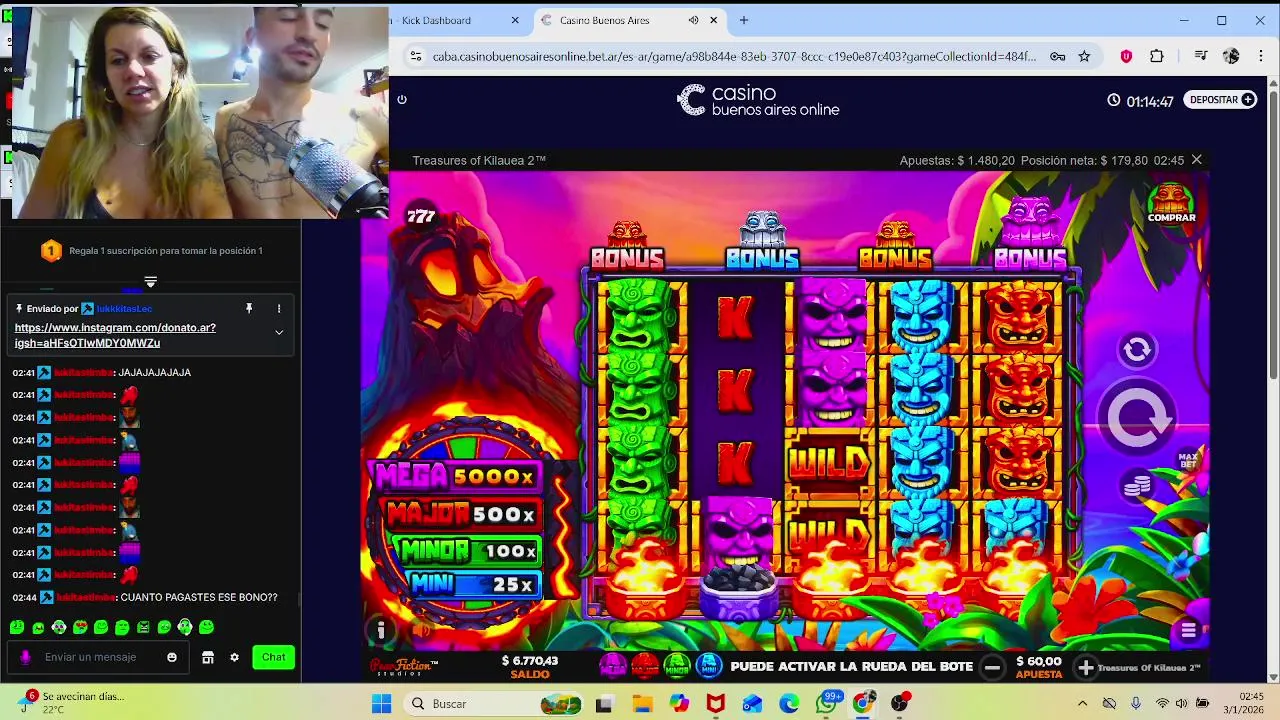This screenshot has width=1280, height=720.
Task: Click the purple microphone icon in chat input
Action: [x=25, y=657]
